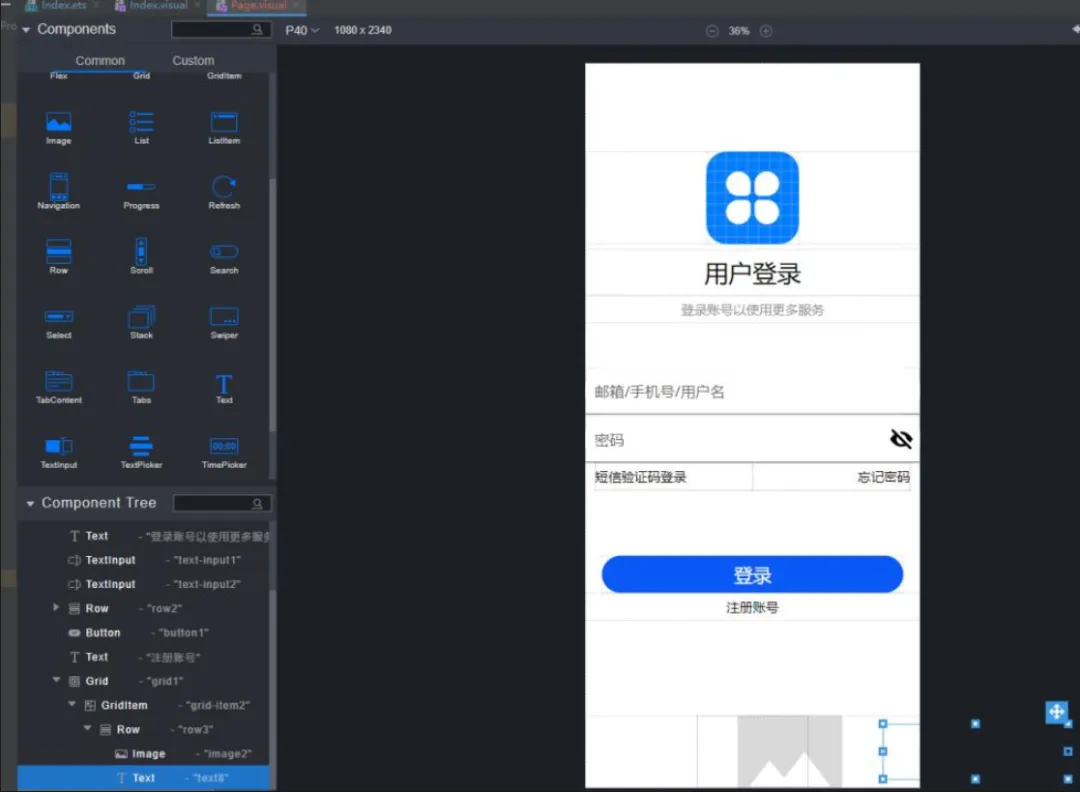The height and width of the screenshot is (792, 1080).
Task: Select the Swiper component icon
Action: (224, 317)
